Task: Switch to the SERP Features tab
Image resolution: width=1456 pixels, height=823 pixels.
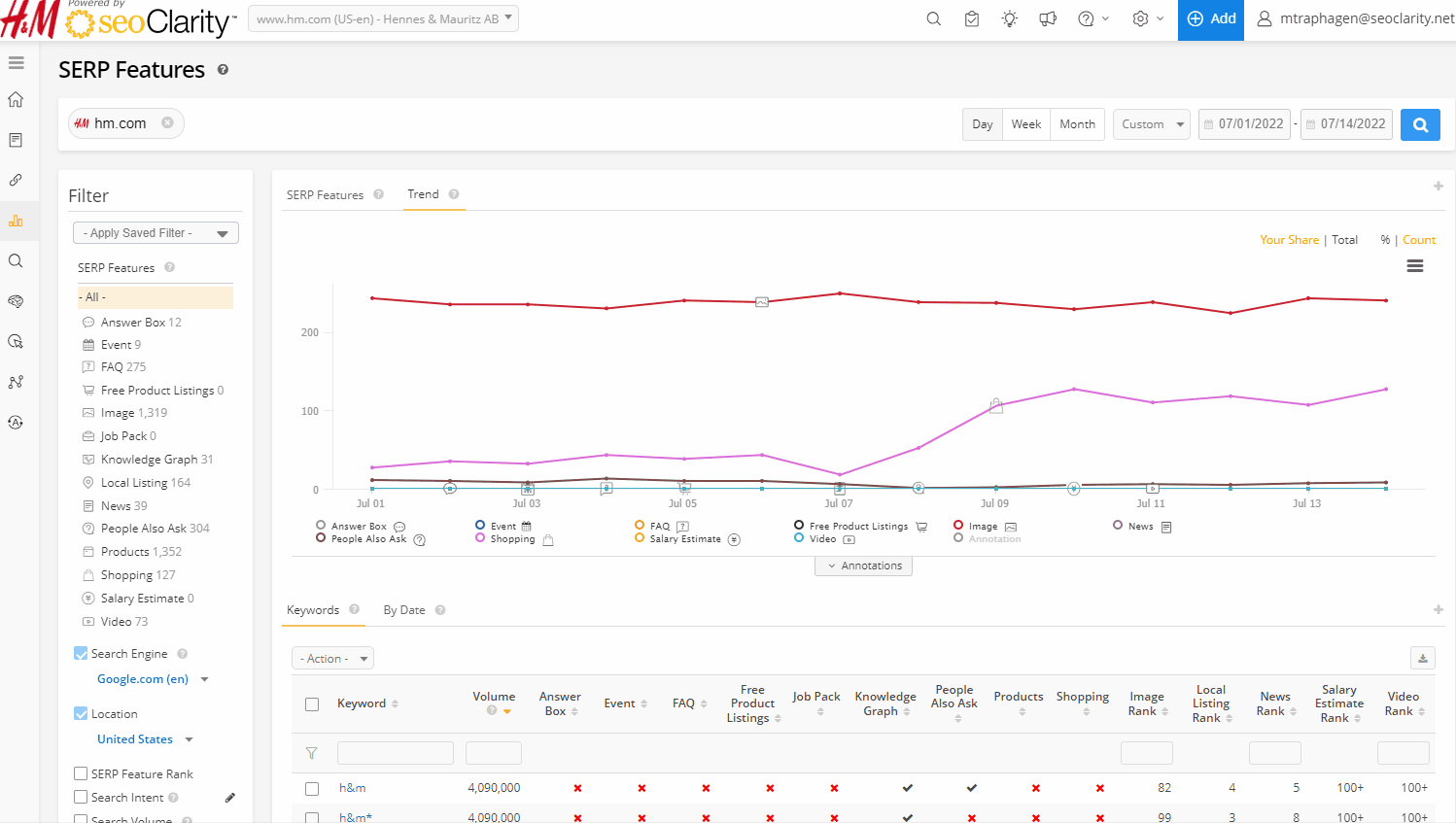Action: (325, 195)
